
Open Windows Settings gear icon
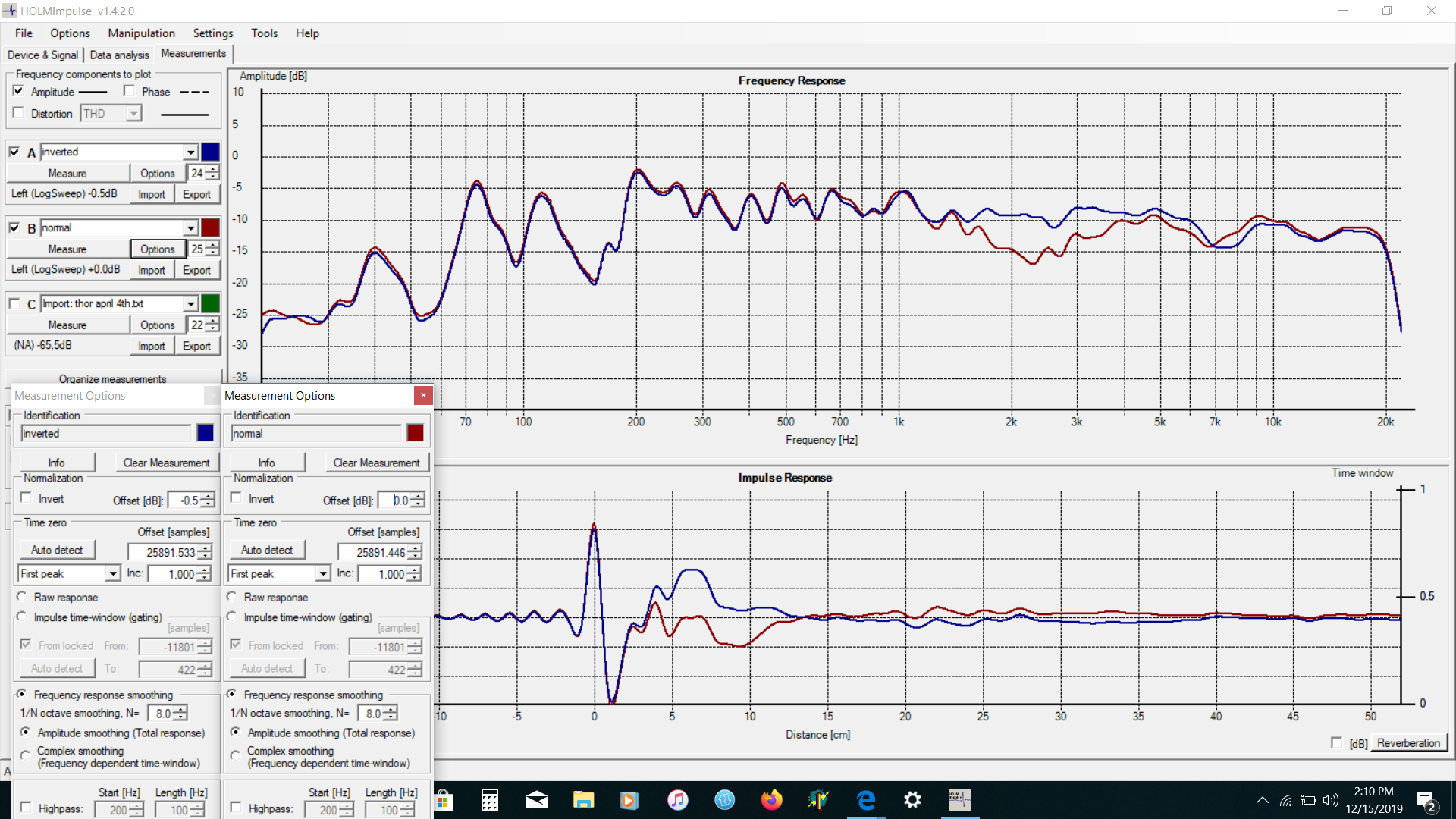tap(912, 800)
